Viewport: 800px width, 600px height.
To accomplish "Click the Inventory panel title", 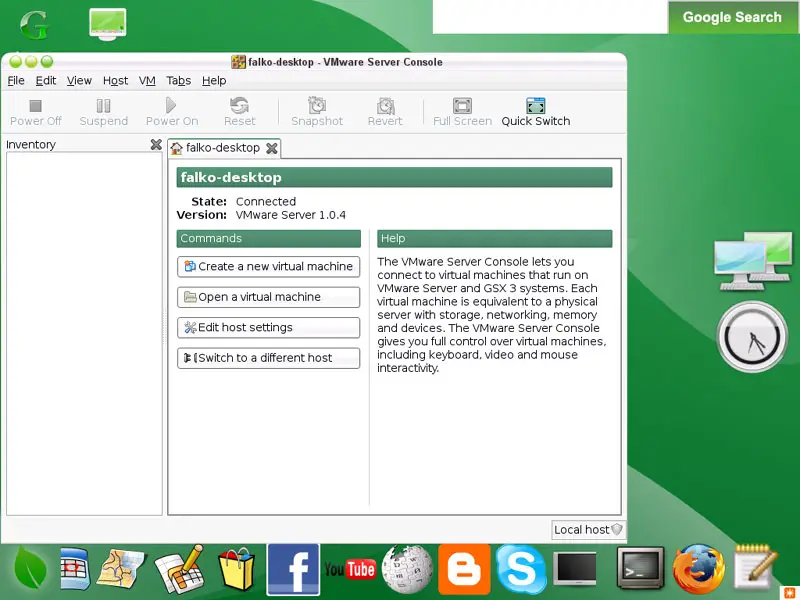I will pos(31,145).
